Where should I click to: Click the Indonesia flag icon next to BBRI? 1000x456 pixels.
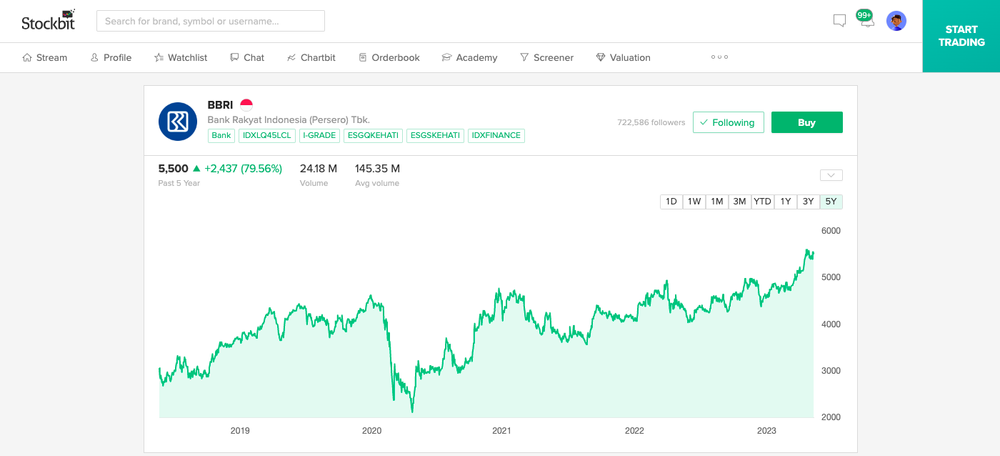coord(246,105)
